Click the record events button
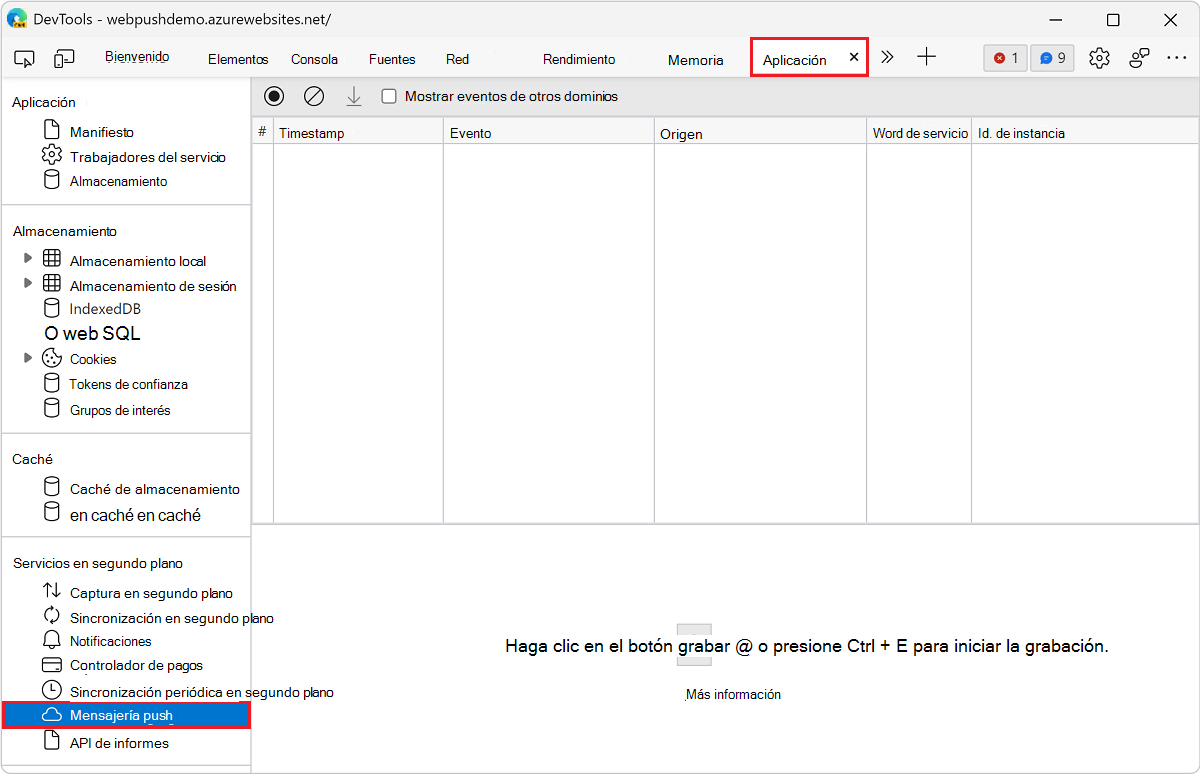Screen dimensions: 1200x774 (x=274, y=96)
